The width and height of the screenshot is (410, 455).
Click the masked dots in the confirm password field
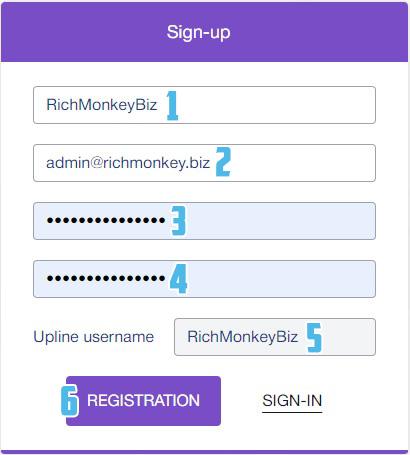tap(106, 278)
